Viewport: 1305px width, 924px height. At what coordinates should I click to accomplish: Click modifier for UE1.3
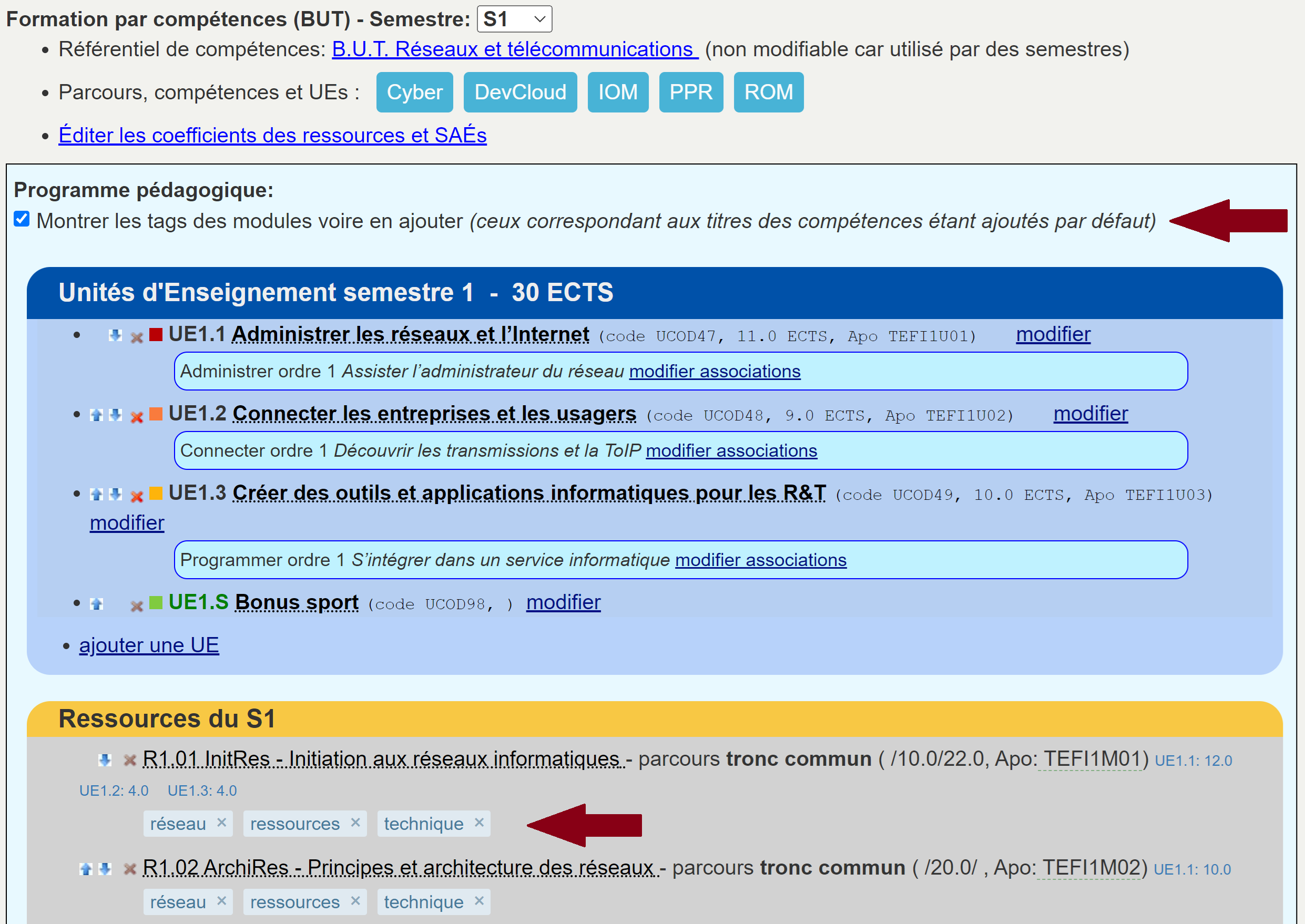click(x=127, y=523)
